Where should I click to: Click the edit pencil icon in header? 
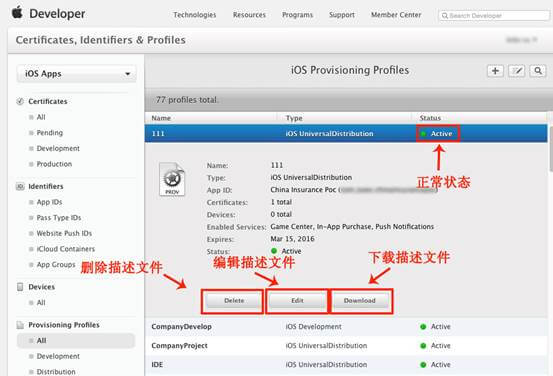click(x=517, y=71)
